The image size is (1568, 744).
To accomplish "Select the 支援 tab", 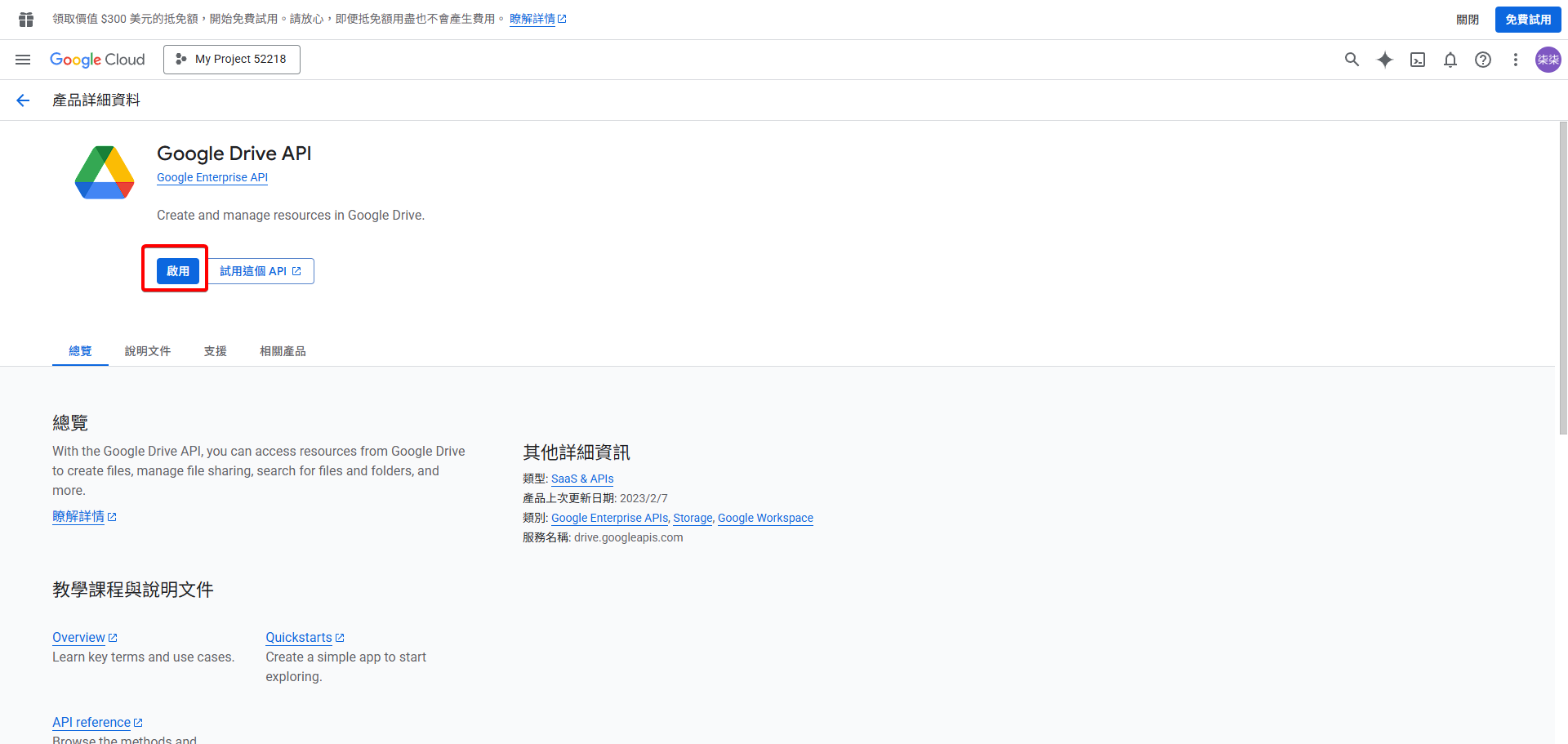I will [215, 350].
